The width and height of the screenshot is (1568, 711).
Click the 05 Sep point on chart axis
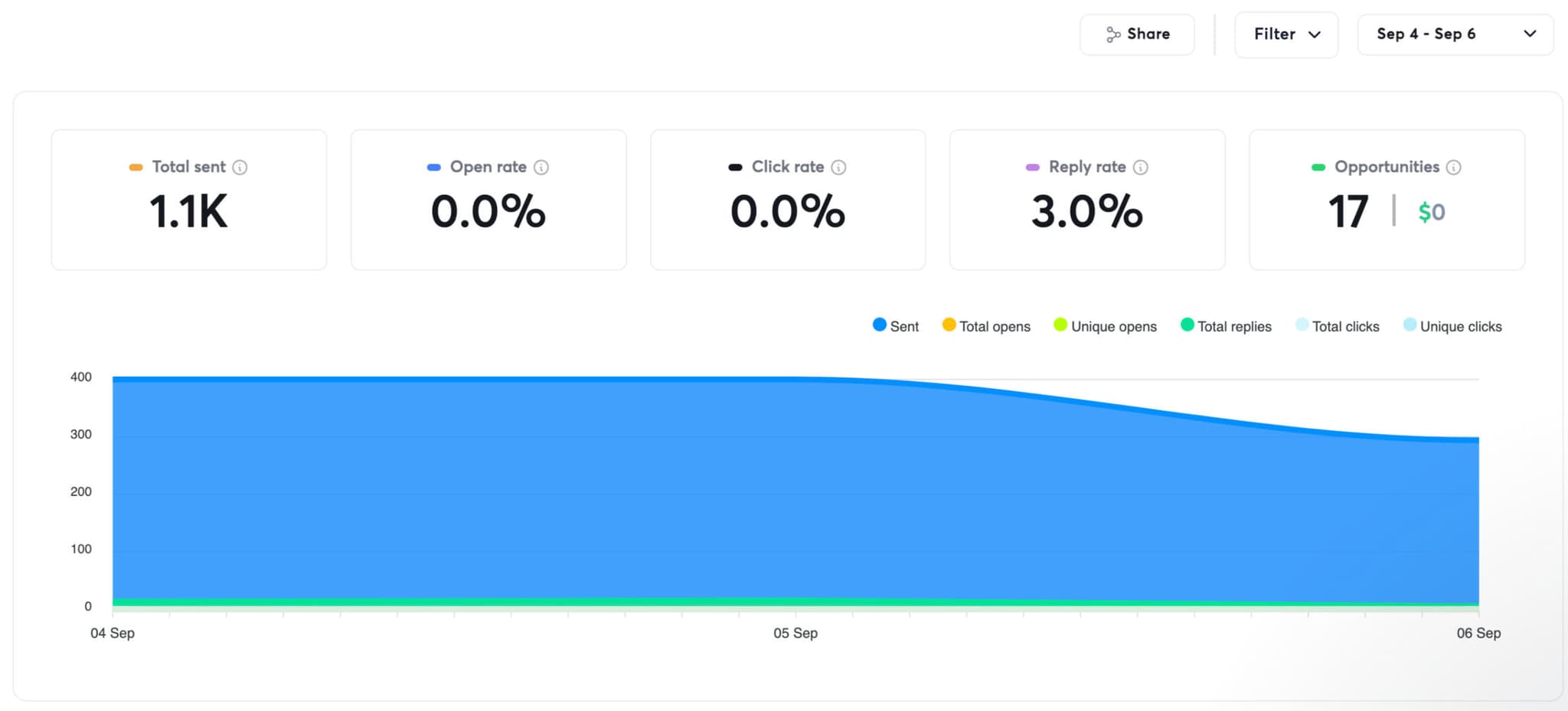click(x=795, y=633)
